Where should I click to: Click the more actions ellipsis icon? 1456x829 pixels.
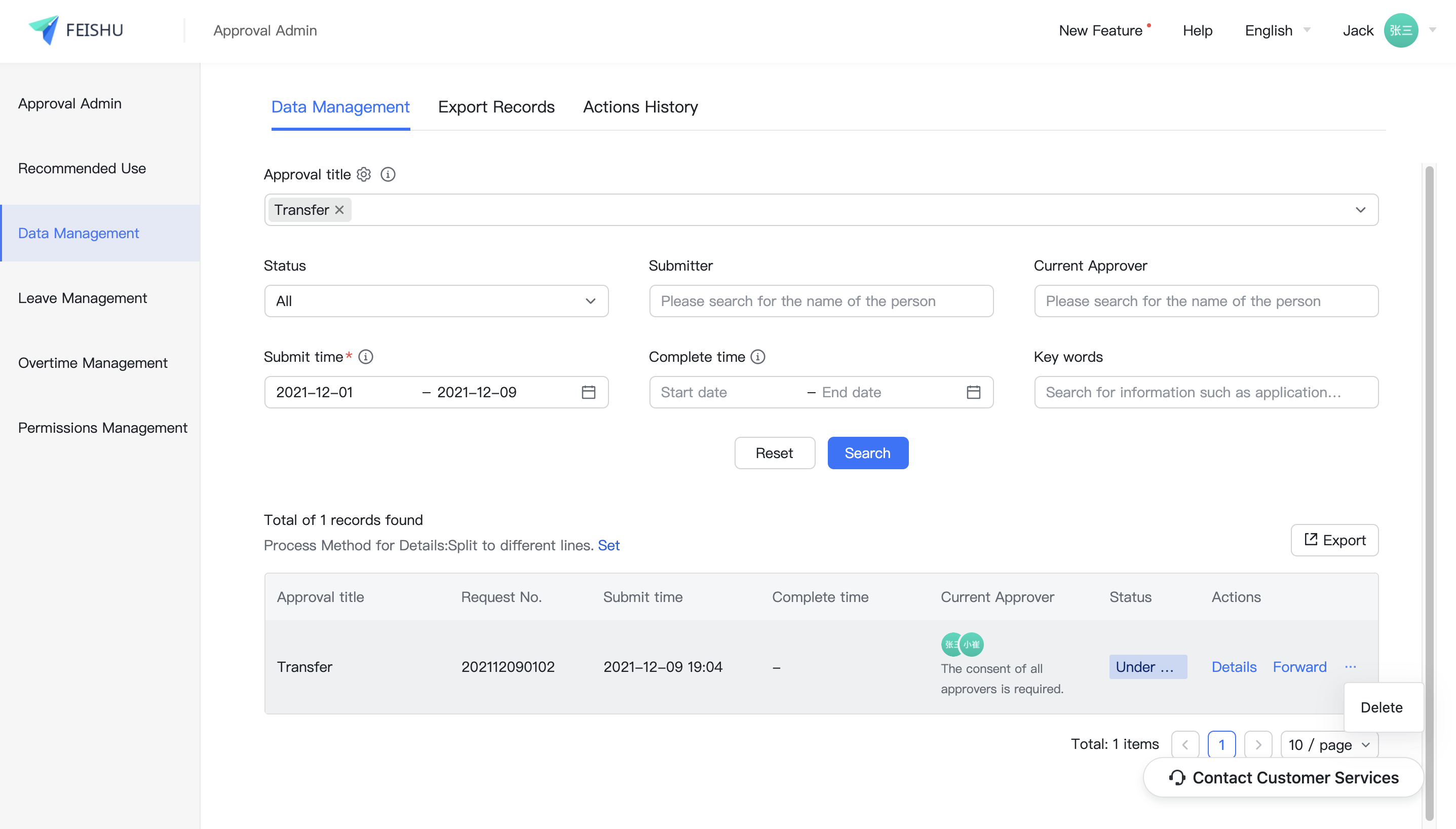point(1350,667)
